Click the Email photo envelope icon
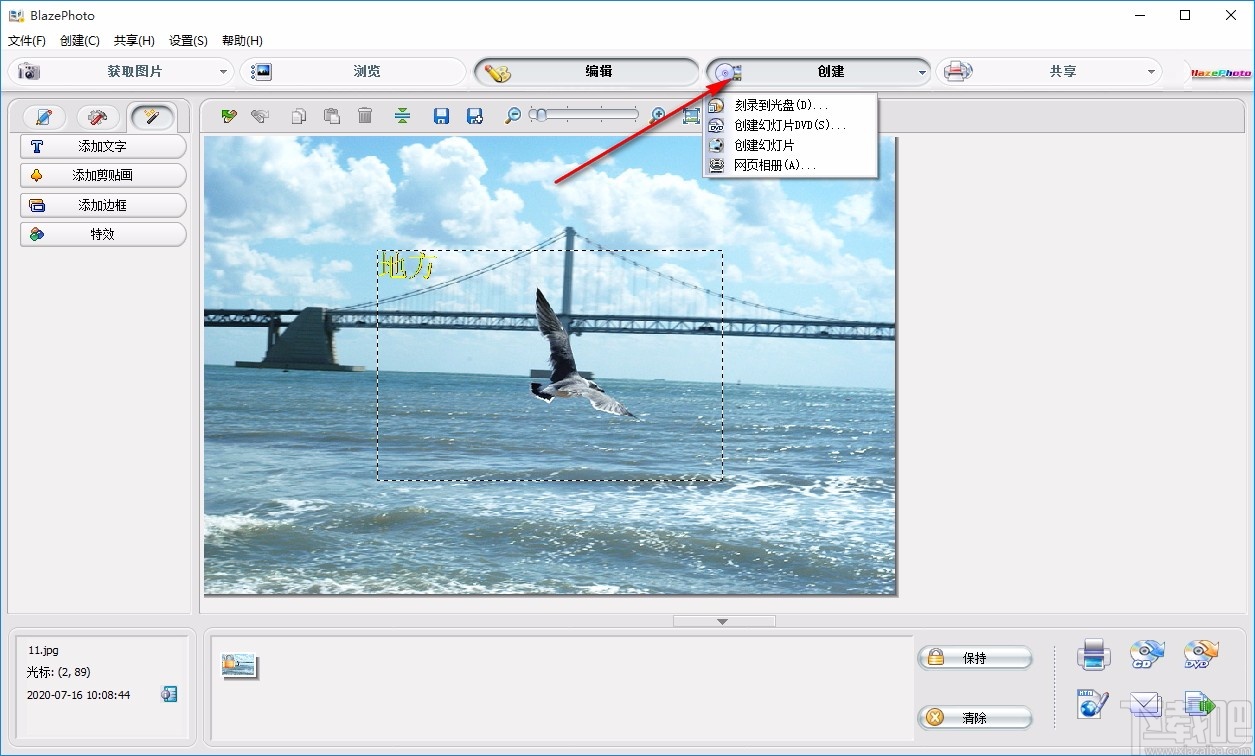 [x=1145, y=703]
